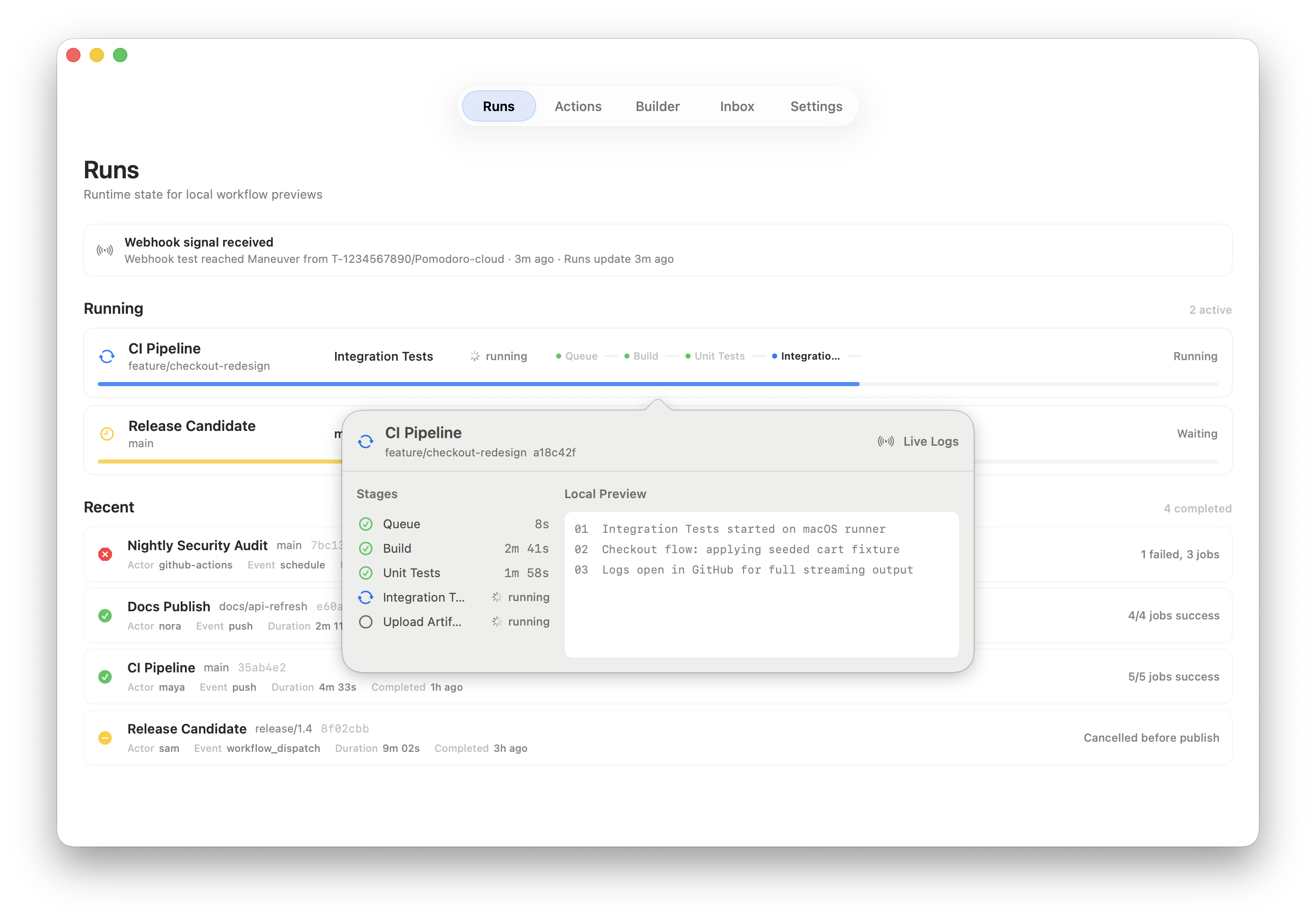Image resolution: width=1316 pixels, height=922 pixels.
Task: Click the feature/checkout-redesign branch in the run row
Action: [199, 366]
